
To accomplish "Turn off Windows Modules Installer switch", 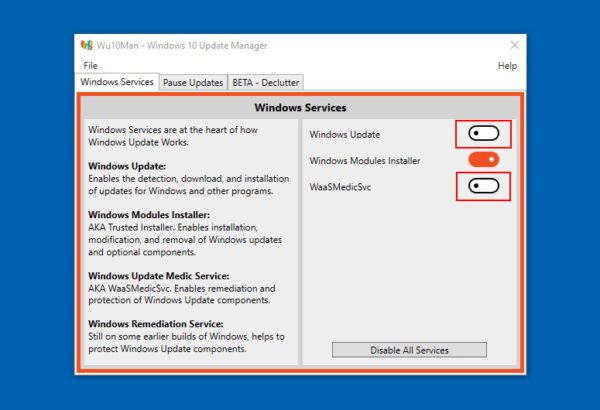I will [484, 160].
